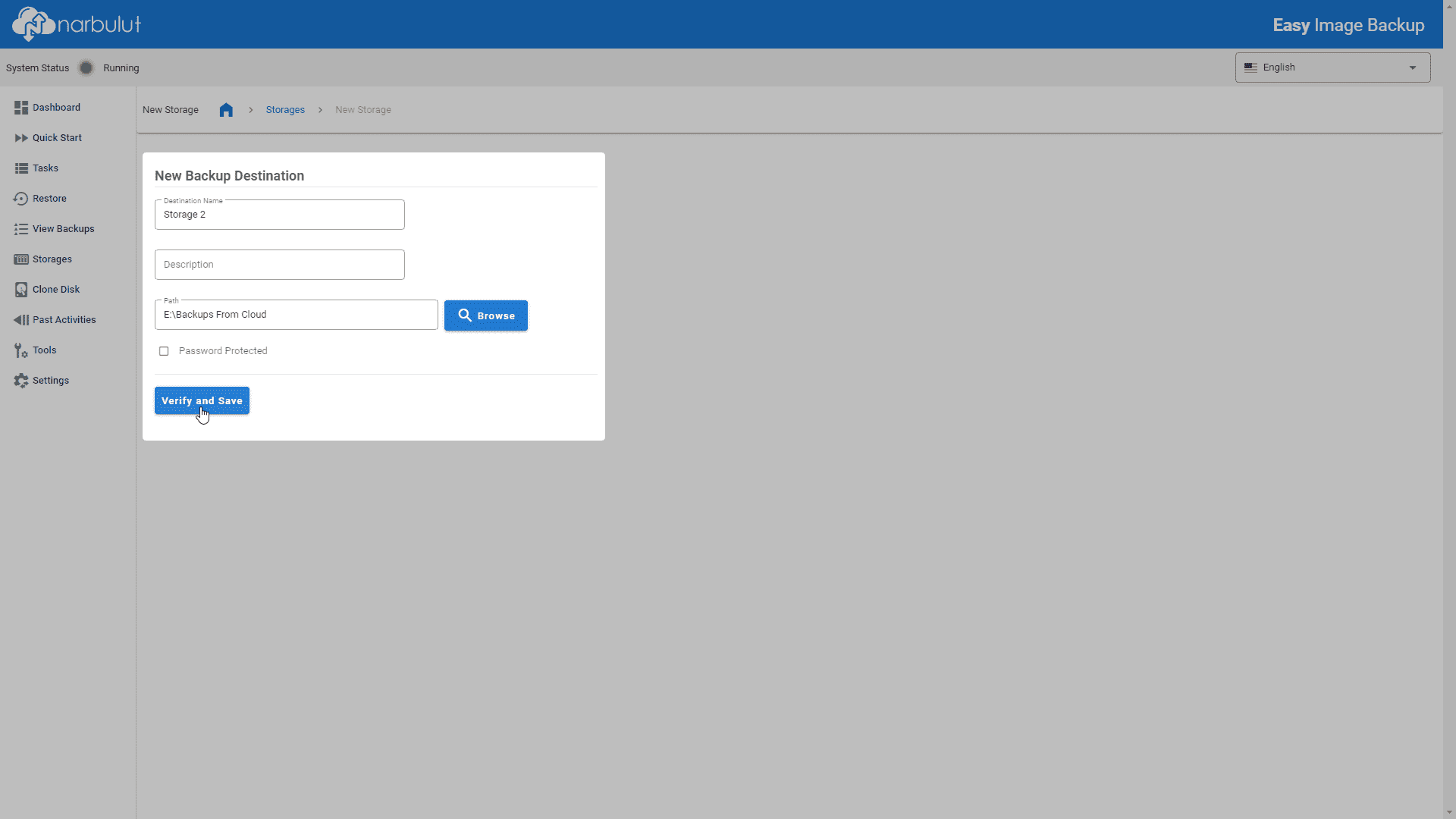Screen dimensions: 1456x819
Task: Click the Dashboard grid icon in sidebar
Action: [21, 108]
